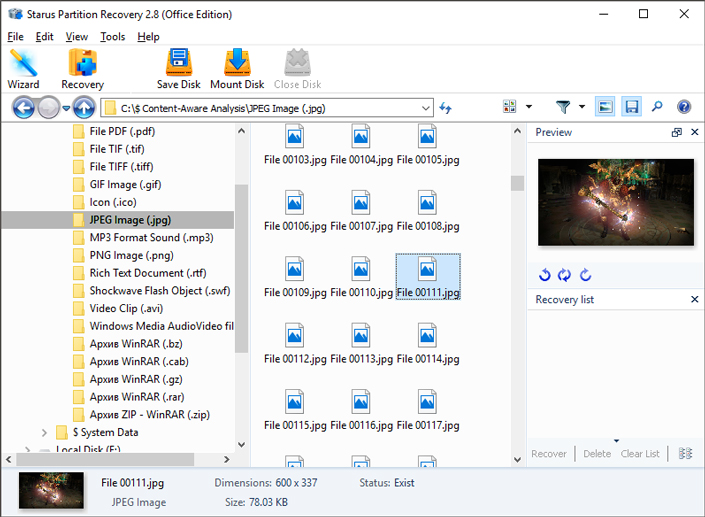The height and width of the screenshot is (517, 705).
Task: Click the Mount Disk icon
Action: [x=237, y=69]
